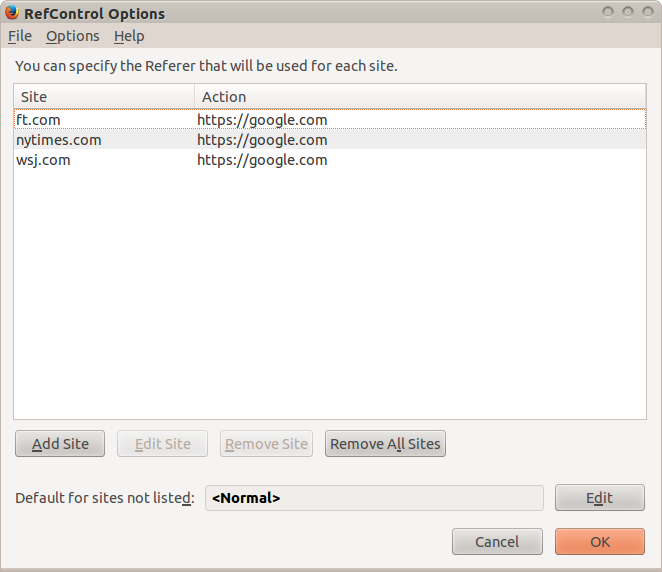Image resolution: width=662 pixels, height=572 pixels.
Task: Click the default <Normal> field
Action: pyautogui.click(x=374, y=498)
